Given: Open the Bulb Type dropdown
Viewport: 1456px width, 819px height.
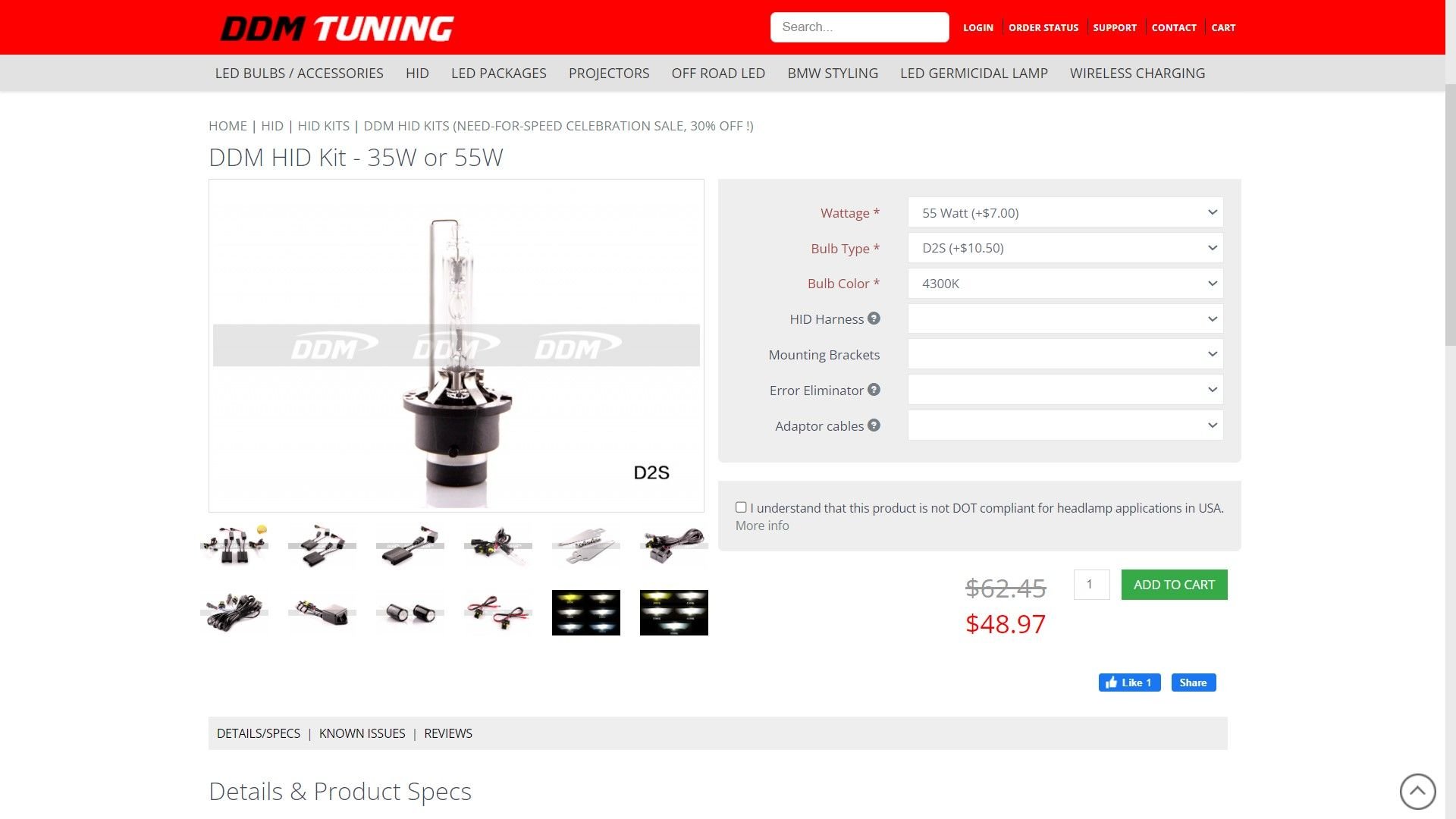Looking at the screenshot, I should 1065,248.
